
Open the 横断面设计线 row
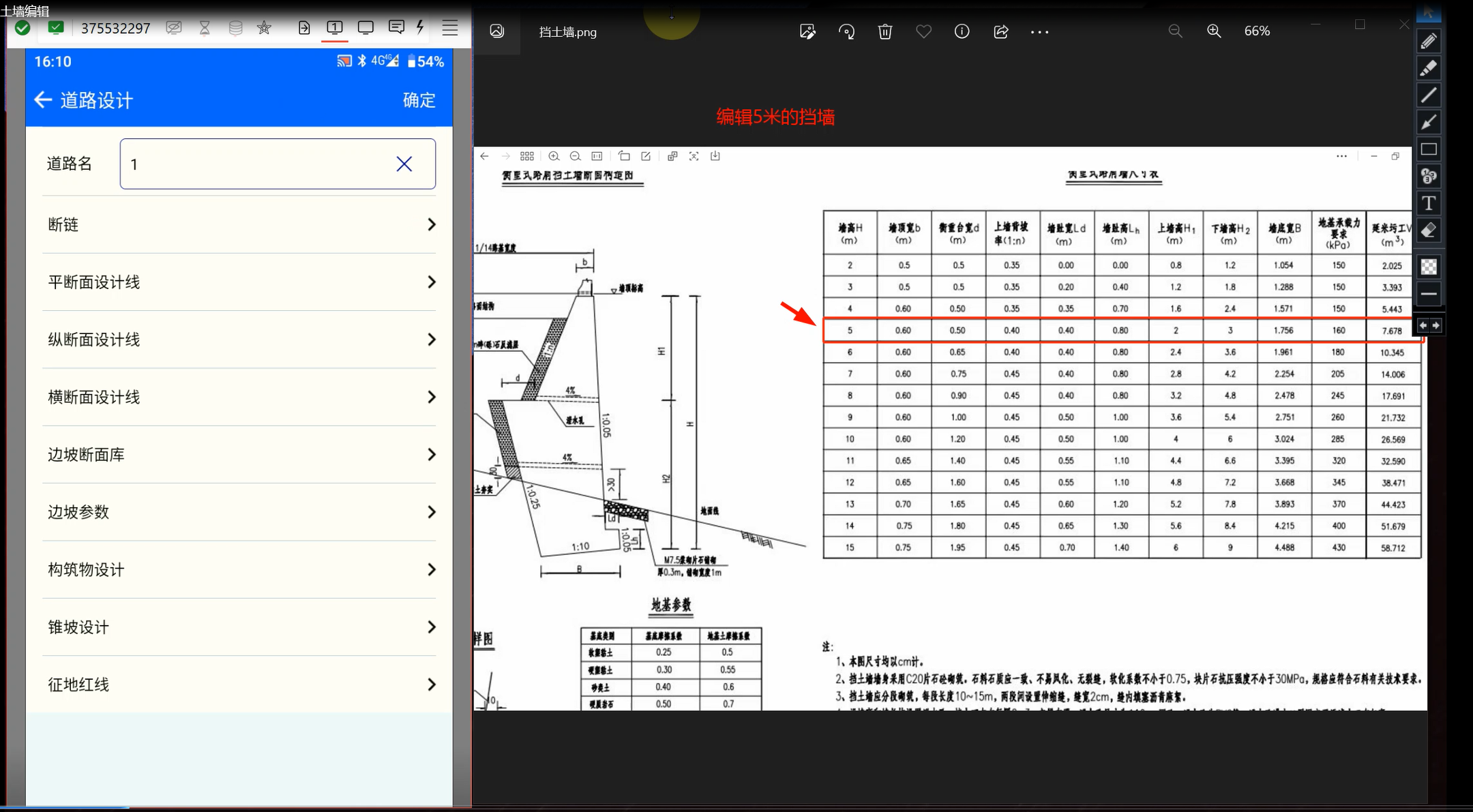click(239, 397)
